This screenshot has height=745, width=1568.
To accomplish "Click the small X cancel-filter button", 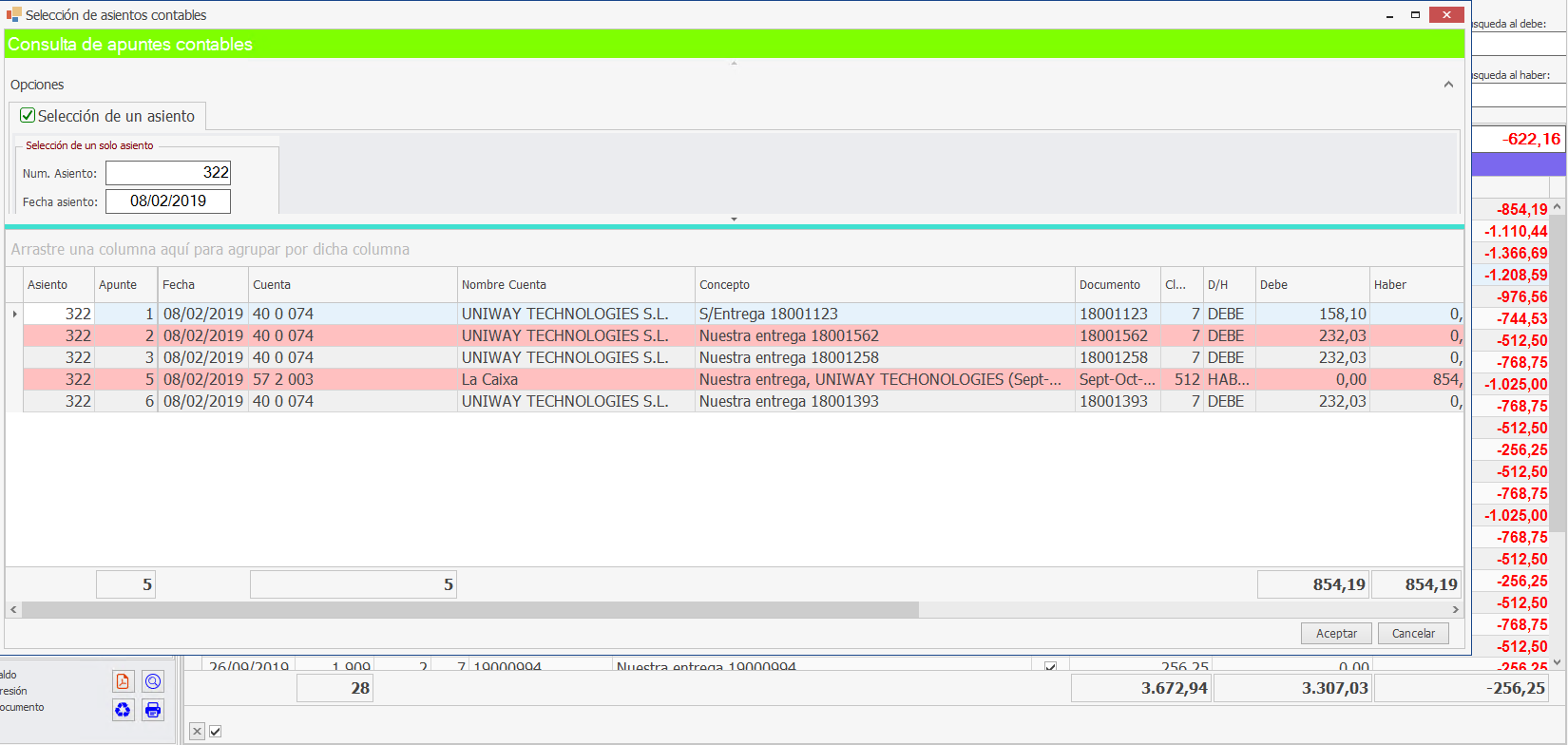I will coord(197,731).
